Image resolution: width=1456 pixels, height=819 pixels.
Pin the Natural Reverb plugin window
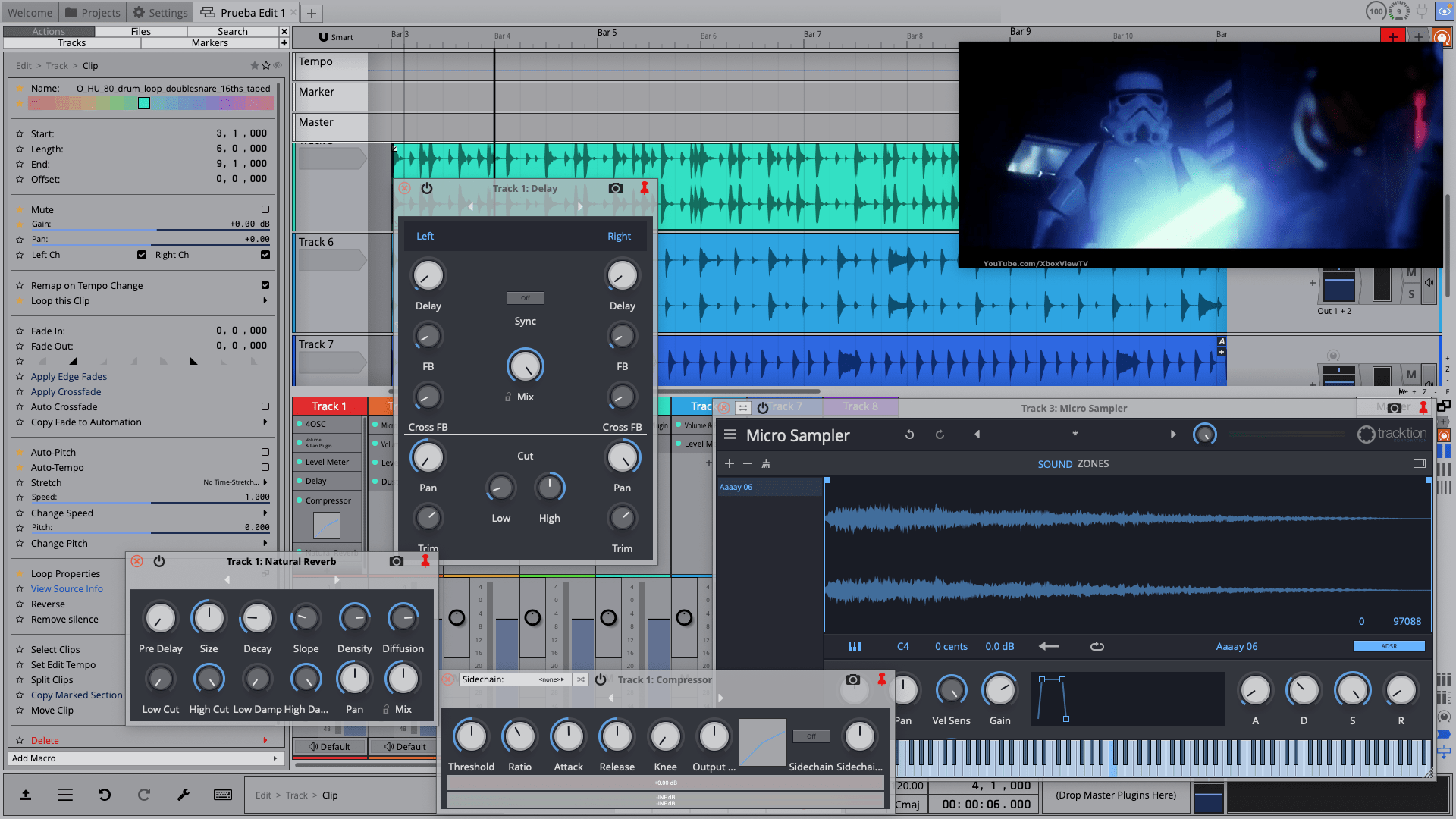click(425, 561)
